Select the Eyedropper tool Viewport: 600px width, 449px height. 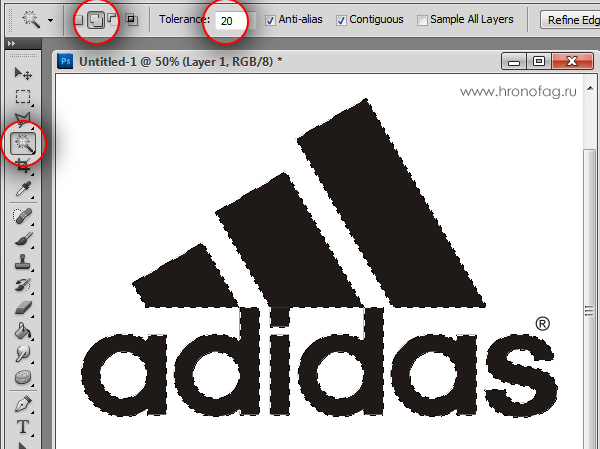[23, 189]
